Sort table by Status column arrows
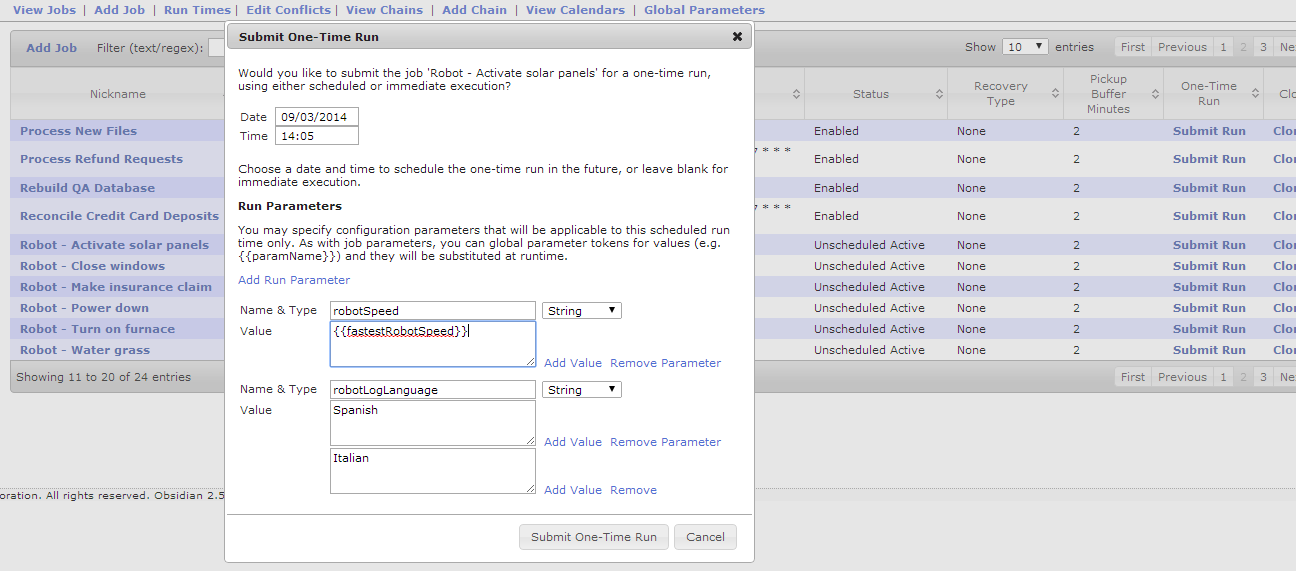 pos(940,94)
